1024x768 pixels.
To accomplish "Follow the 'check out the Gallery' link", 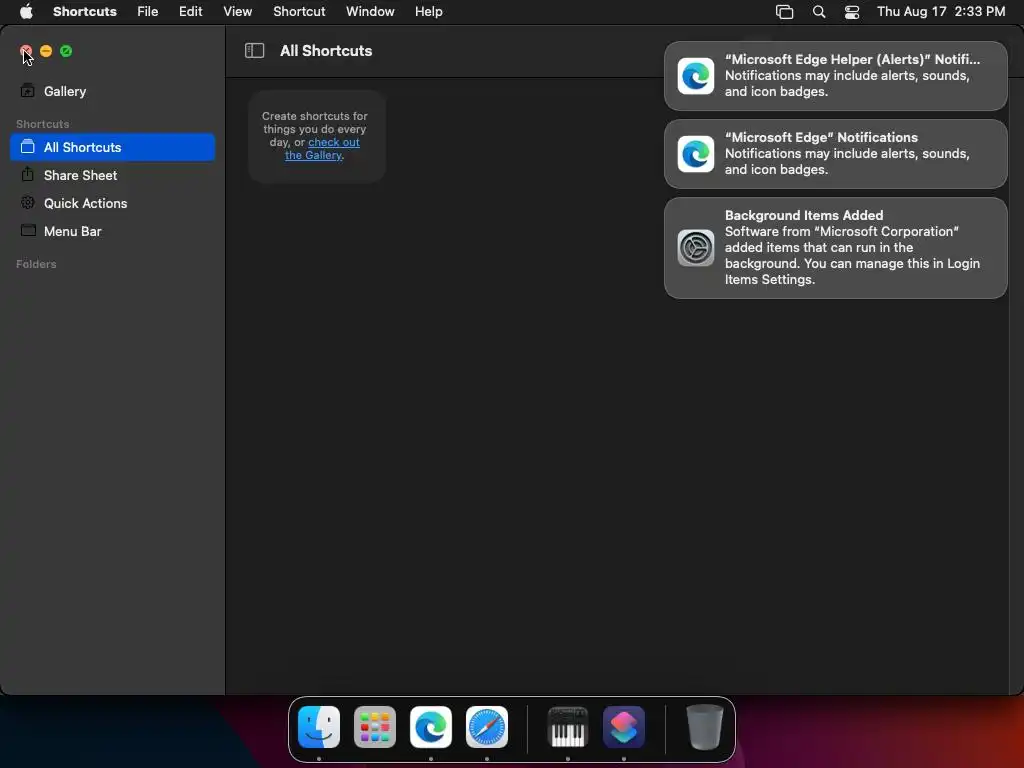I will 322,149.
